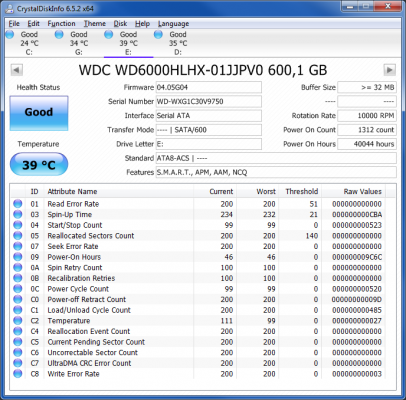The height and width of the screenshot is (400, 406).
Task: Click status icon for C2 Temperature row
Action: pyautogui.click(x=18, y=321)
